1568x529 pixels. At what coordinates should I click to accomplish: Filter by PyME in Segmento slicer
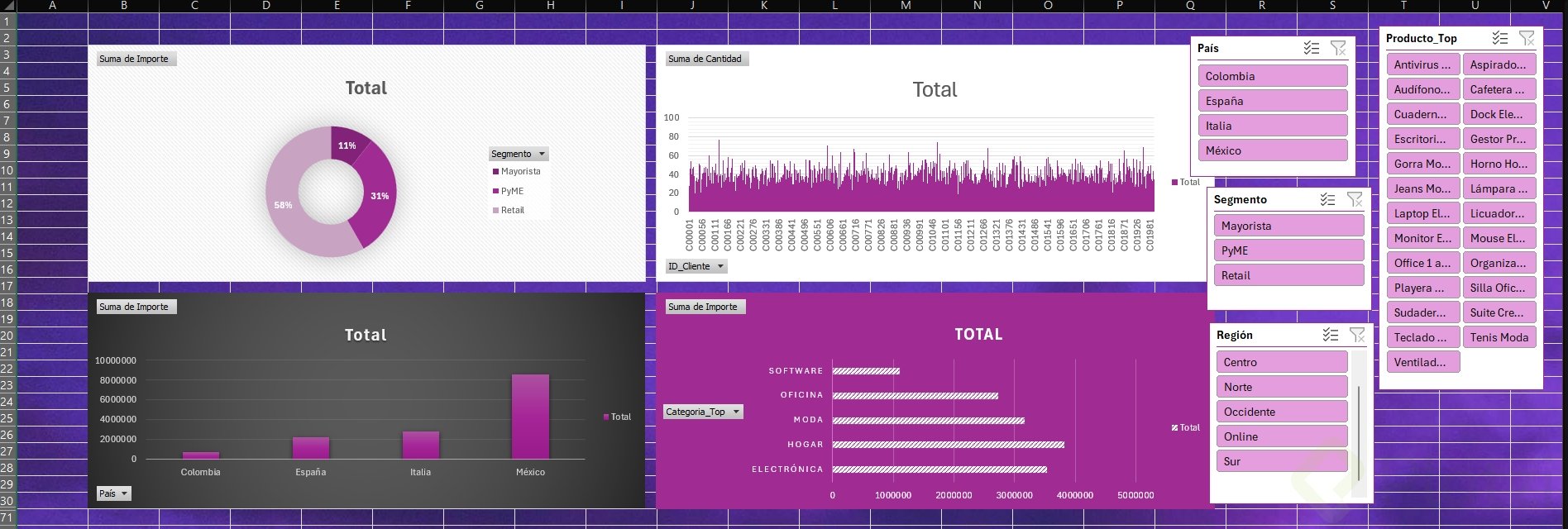click(1289, 250)
